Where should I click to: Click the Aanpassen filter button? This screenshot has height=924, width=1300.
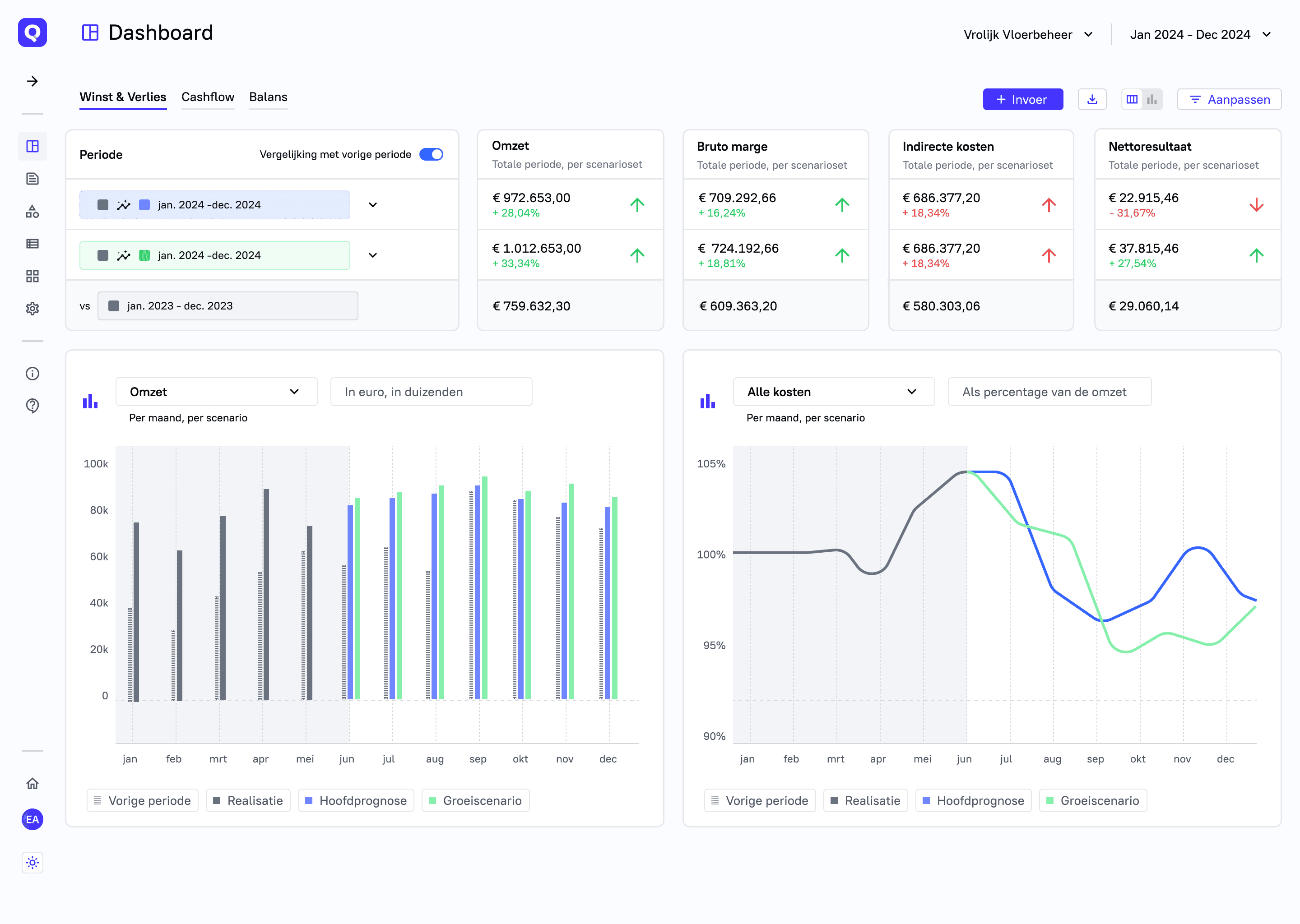pyautogui.click(x=1229, y=100)
